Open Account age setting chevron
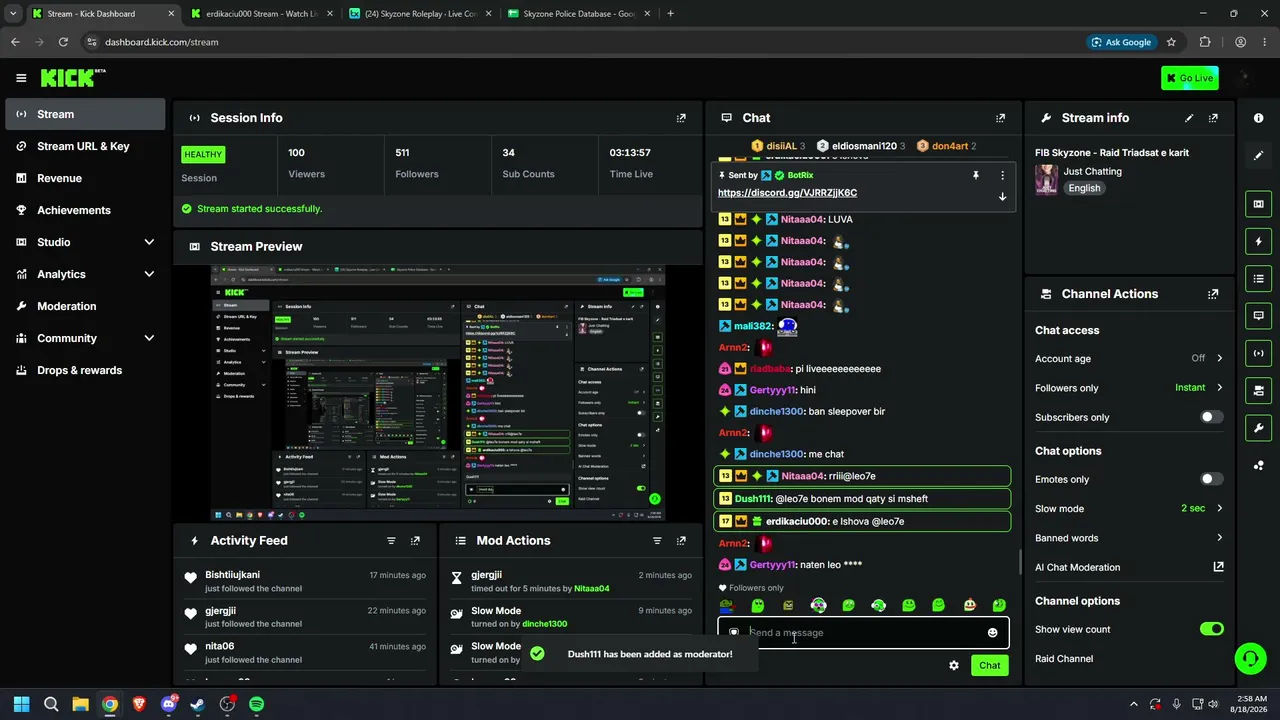Screen dimensions: 1280x720 pyautogui.click(x=1219, y=358)
